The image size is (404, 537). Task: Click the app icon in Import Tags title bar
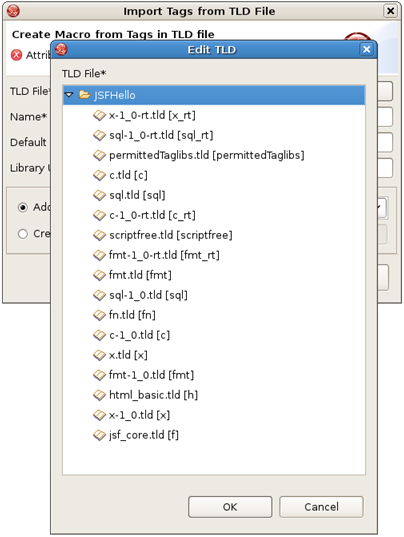click(x=13, y=11)
